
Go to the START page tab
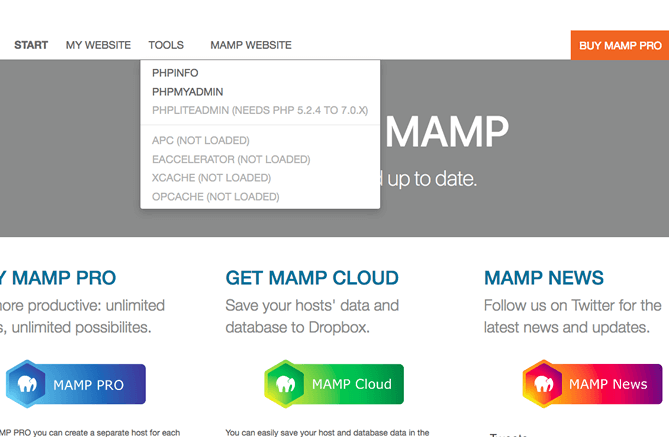point(31,45)
